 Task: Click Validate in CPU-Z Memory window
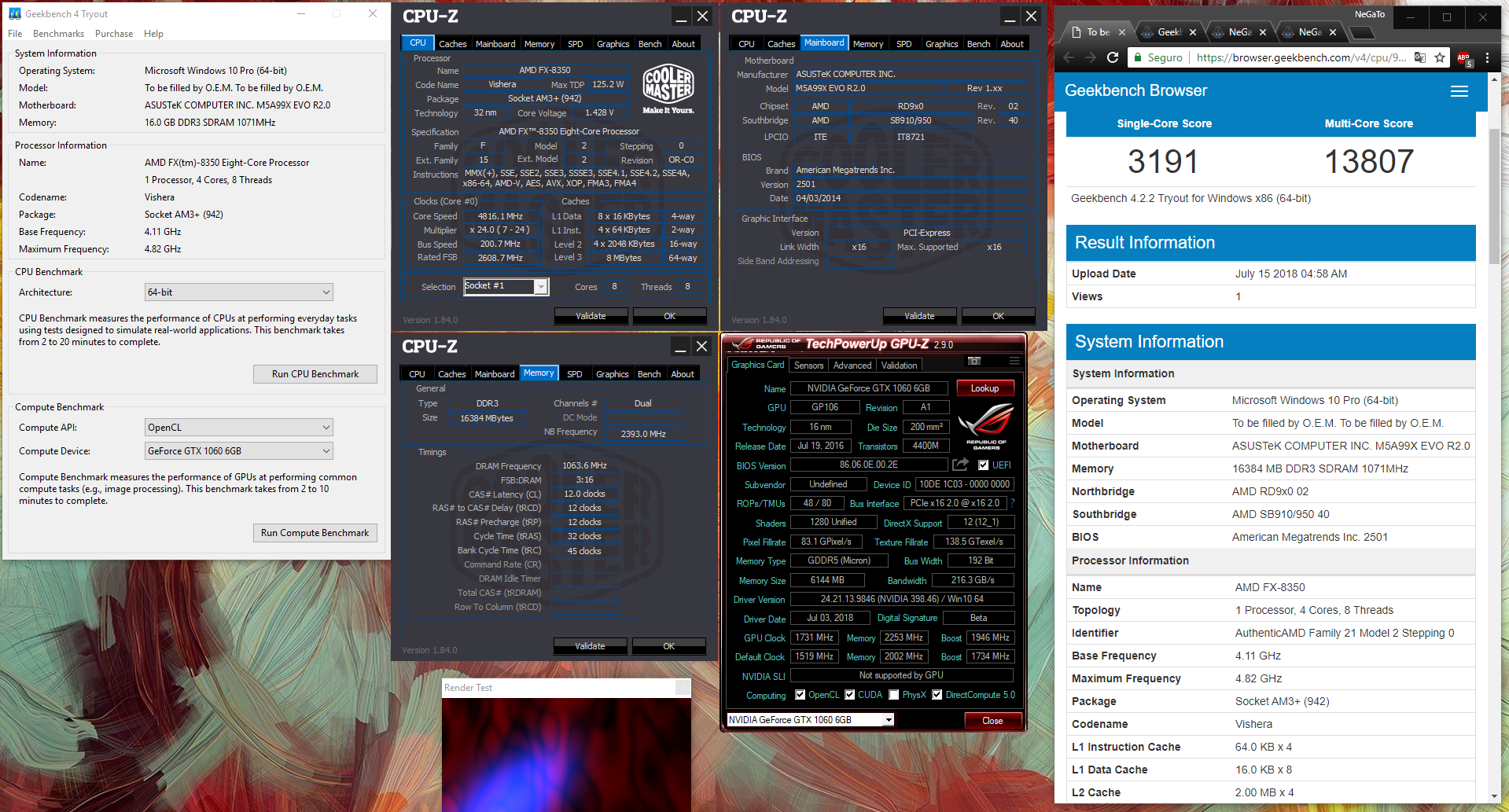pyautogui.click(x=590, y=646)
